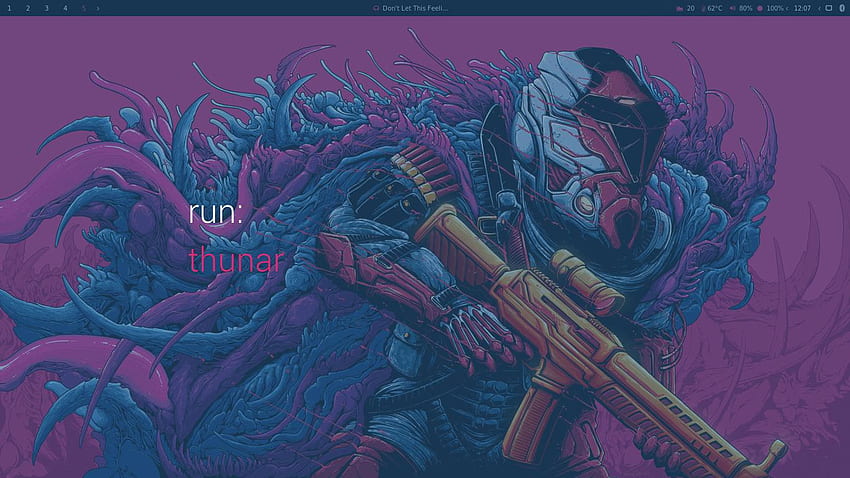Switch to workspace 1 in the bar
Viewport: 850px width, 478px height.
(9, 8)
